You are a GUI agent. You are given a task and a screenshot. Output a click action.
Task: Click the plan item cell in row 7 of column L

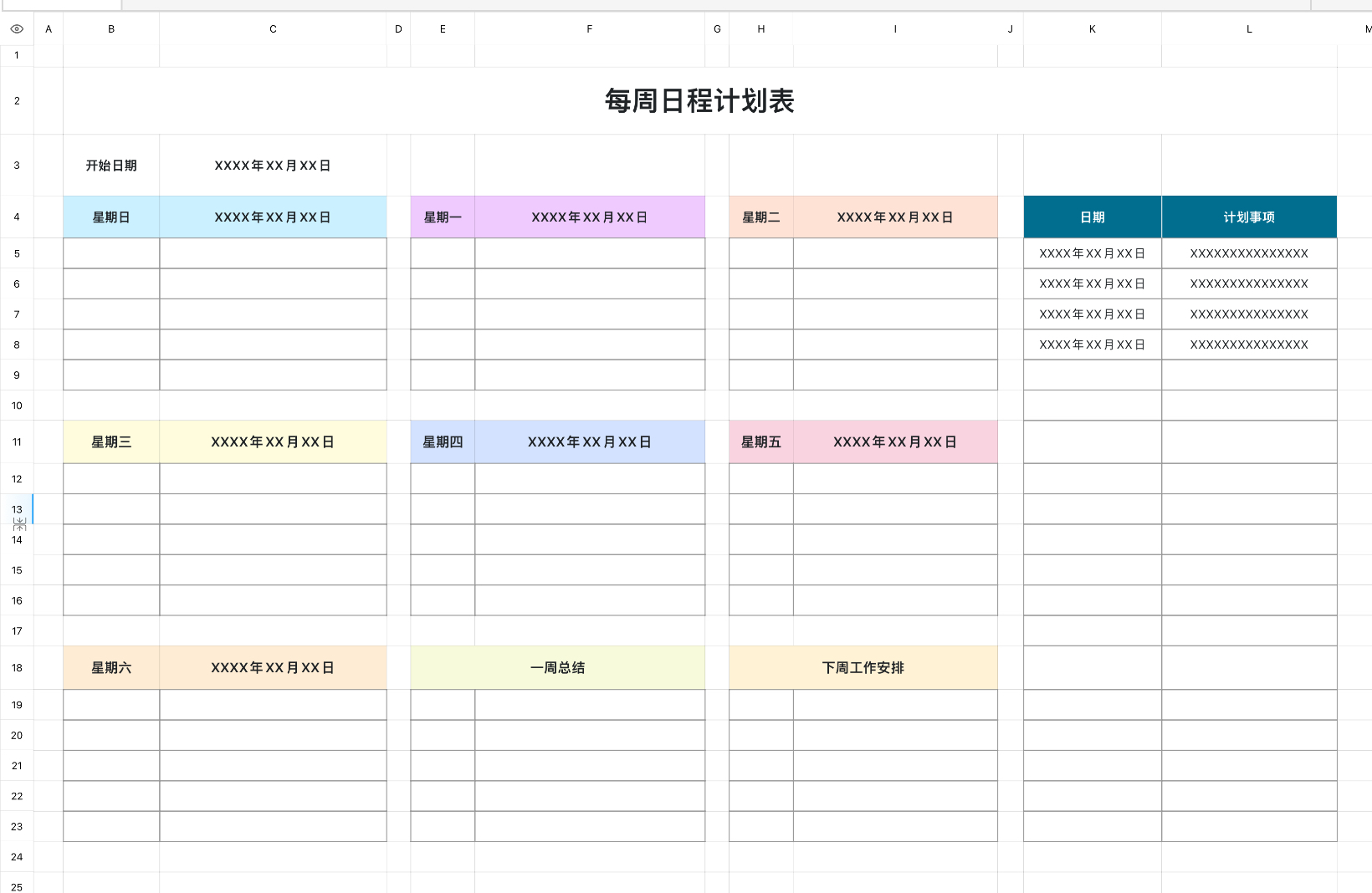1250,314
